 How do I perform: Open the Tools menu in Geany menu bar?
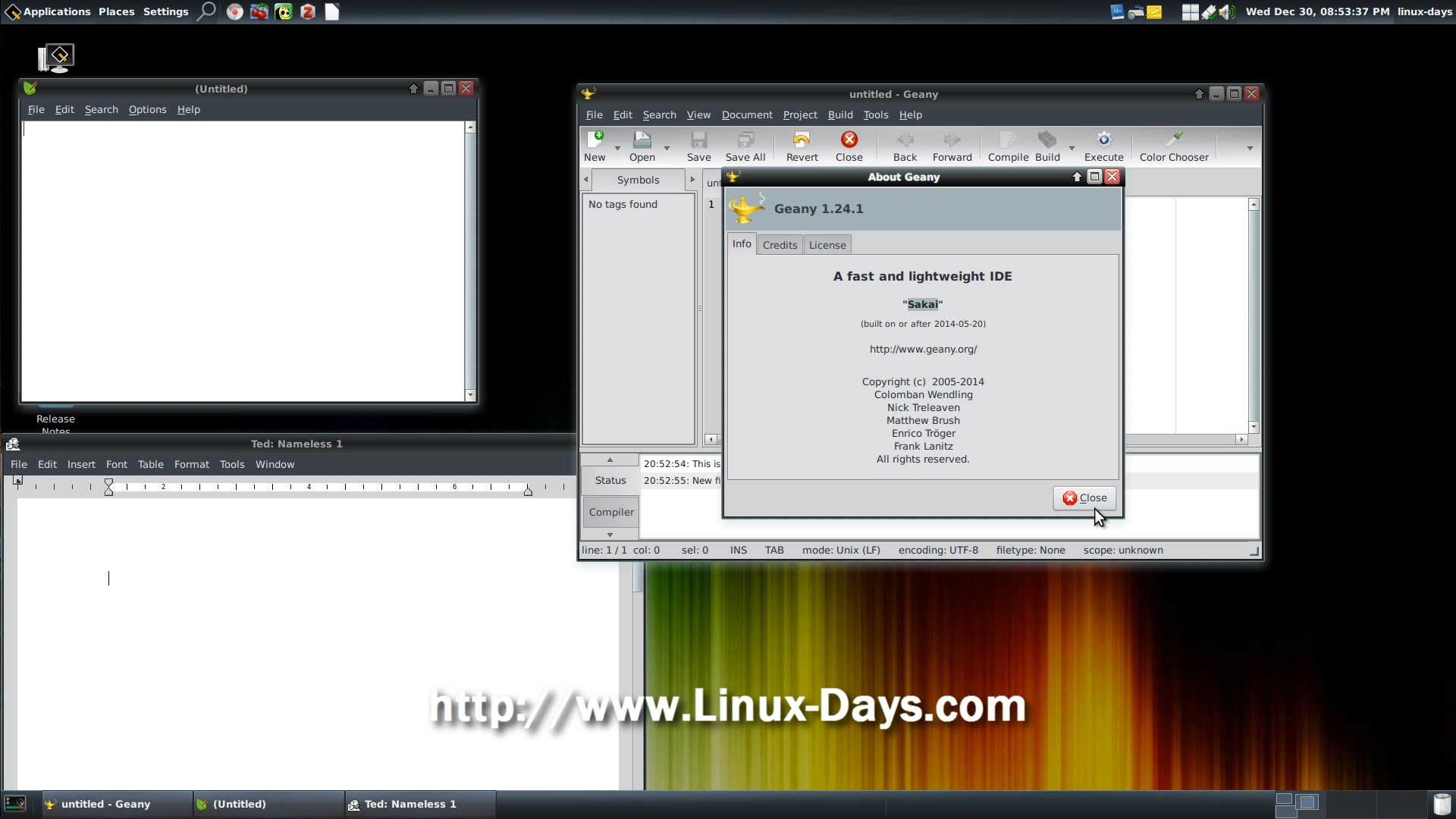875,115
